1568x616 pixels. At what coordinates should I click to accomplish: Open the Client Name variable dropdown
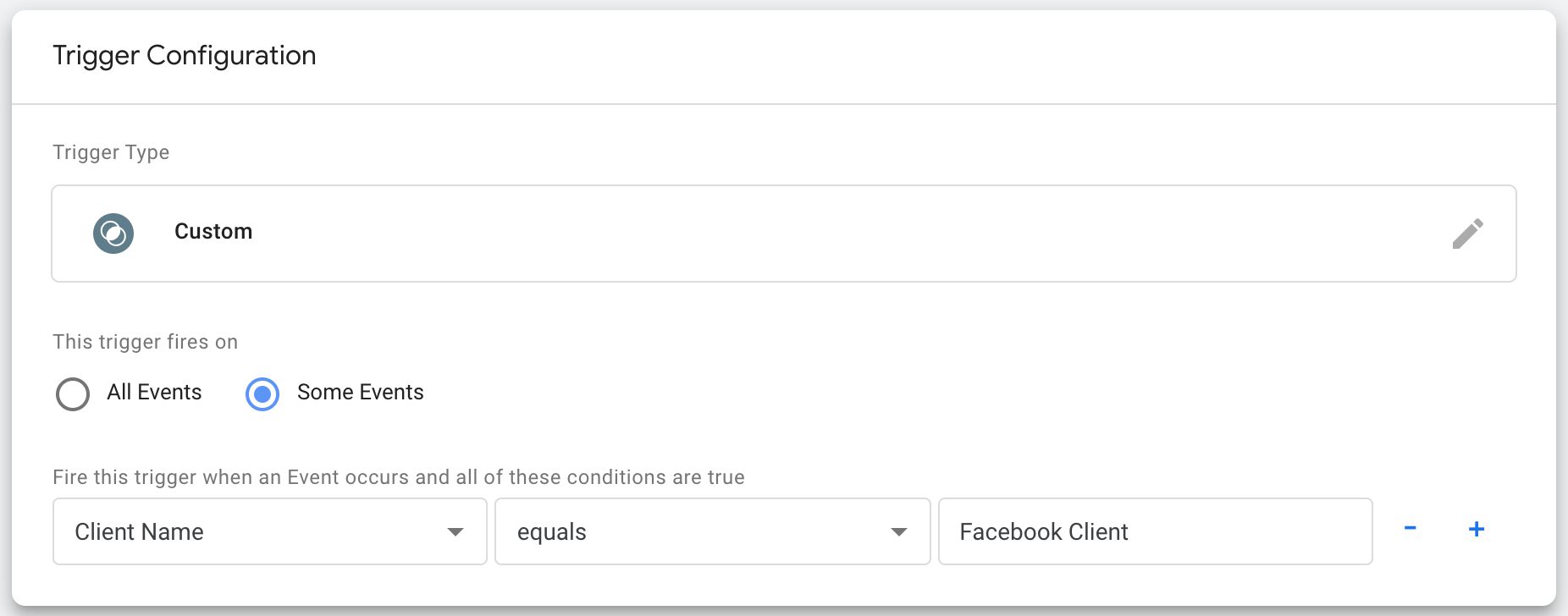point(269,531)
